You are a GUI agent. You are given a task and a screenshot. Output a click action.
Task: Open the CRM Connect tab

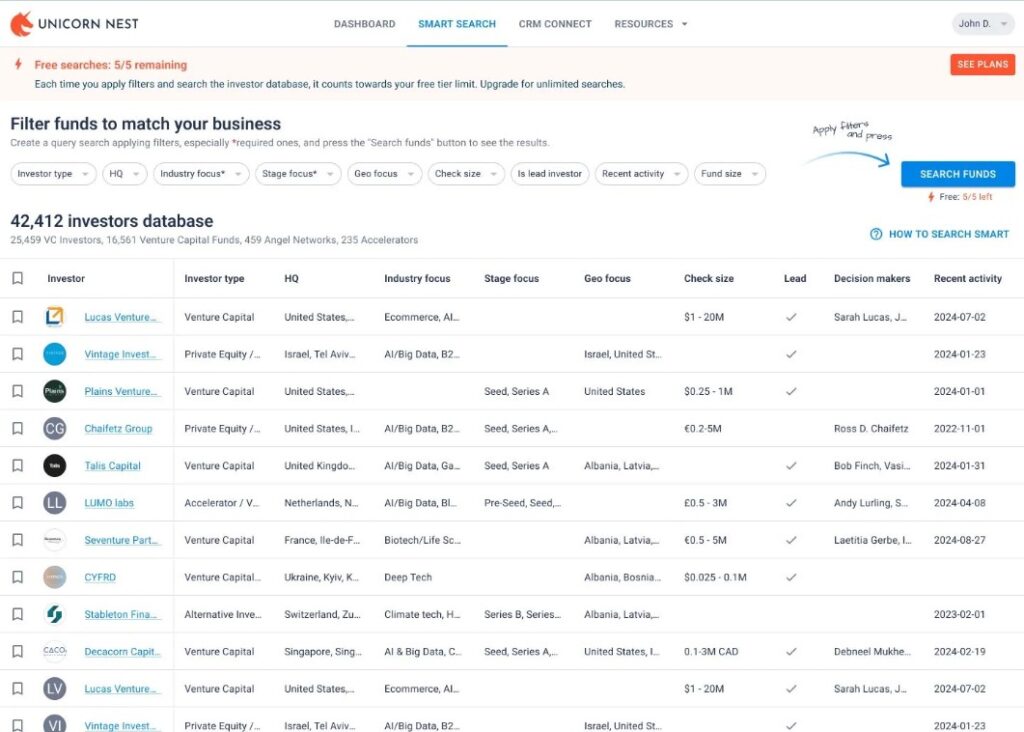pos(555,24)
